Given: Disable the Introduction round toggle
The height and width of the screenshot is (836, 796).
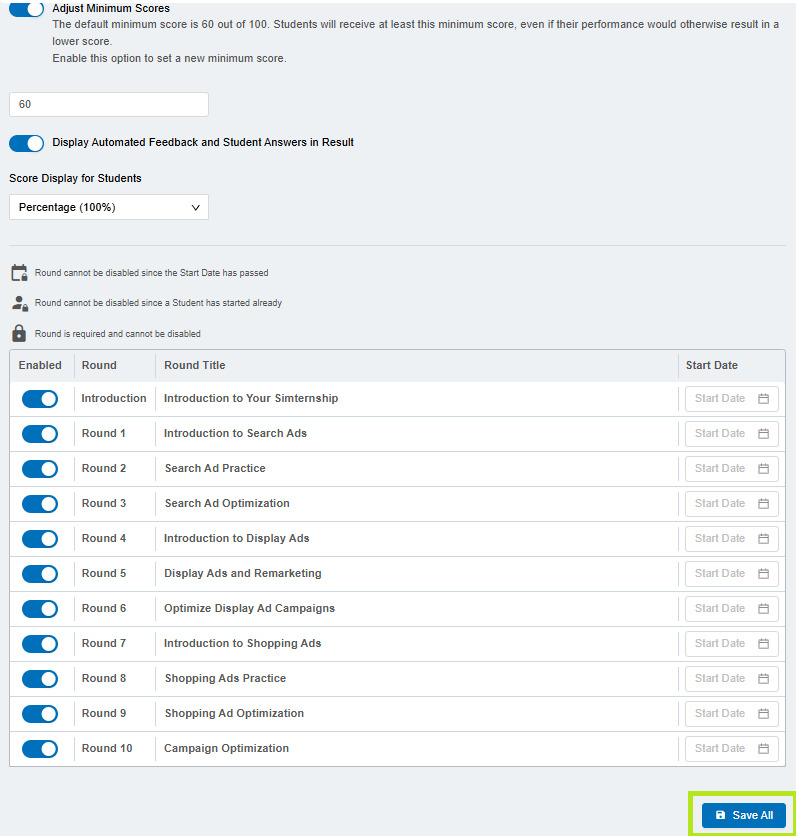Looking at the screenshot, I should tap(40, 399).
